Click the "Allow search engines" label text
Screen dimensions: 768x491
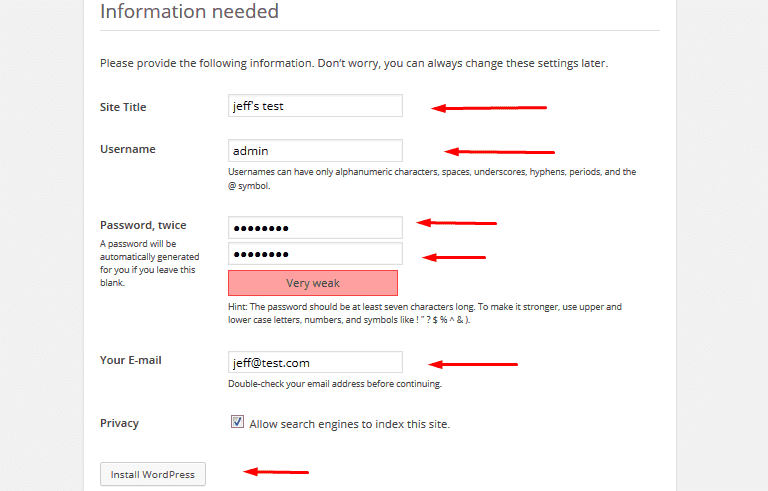pyautogui.click(x=349, y=424)
